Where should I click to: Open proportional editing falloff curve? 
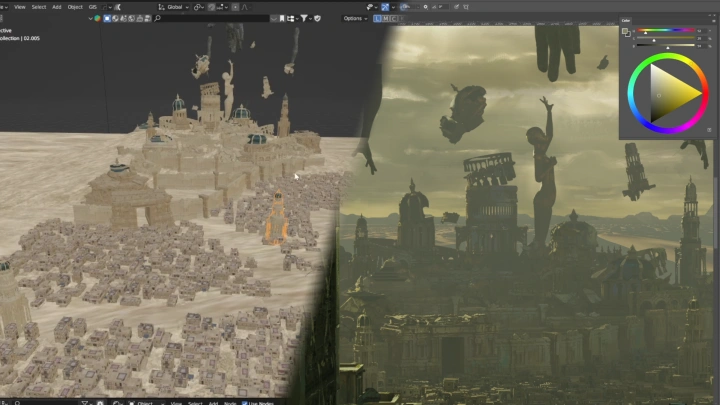point(245,7)
